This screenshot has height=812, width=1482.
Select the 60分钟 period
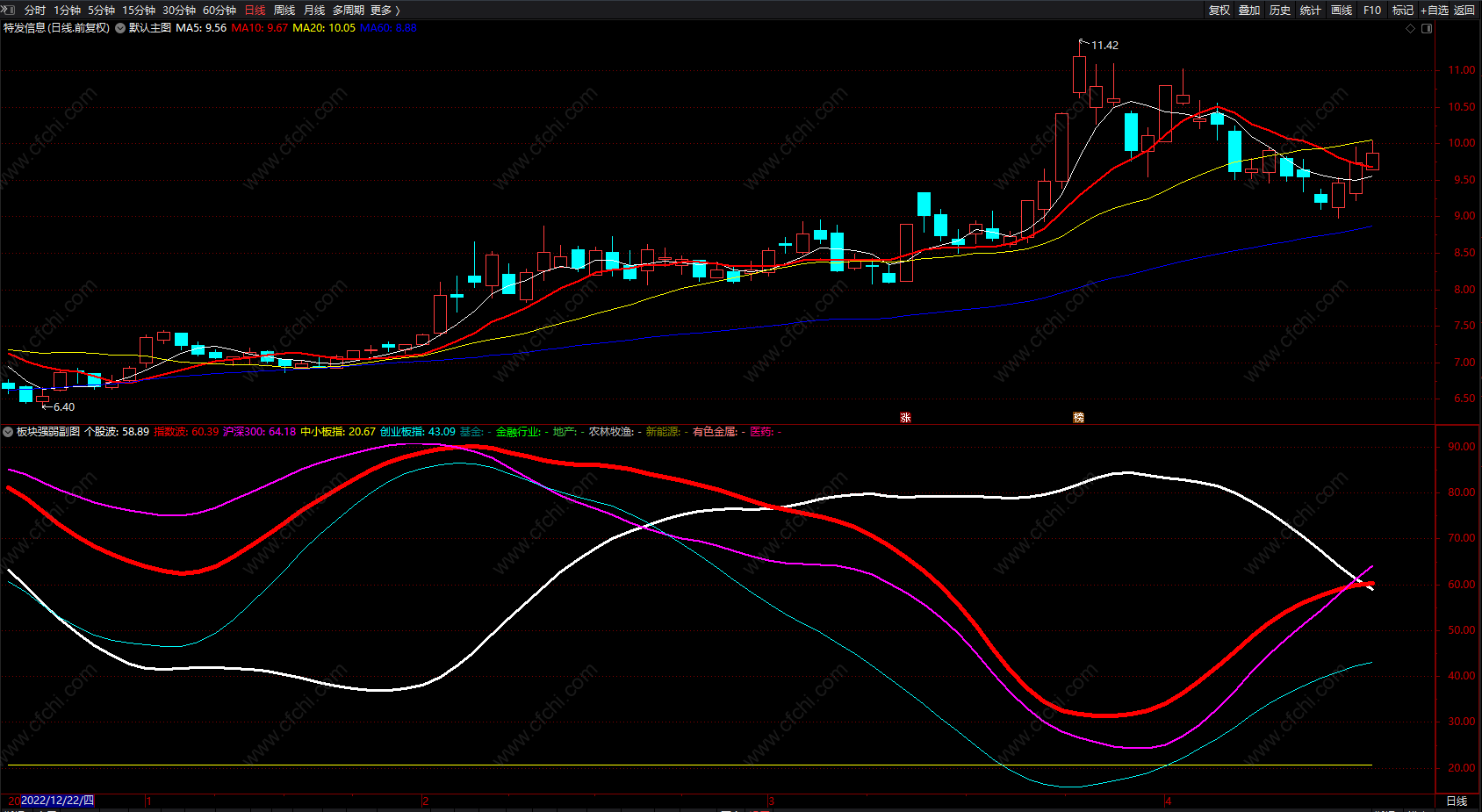[x=219, y=11]
